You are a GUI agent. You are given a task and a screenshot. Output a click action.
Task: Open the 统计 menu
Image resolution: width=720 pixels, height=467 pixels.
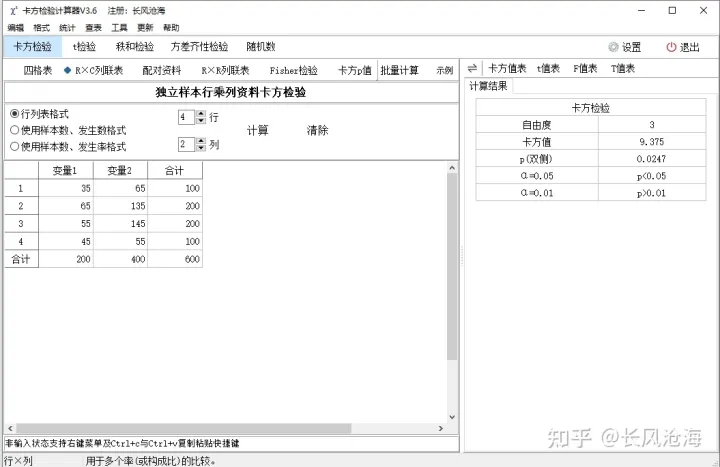click(x=67, y=28)
